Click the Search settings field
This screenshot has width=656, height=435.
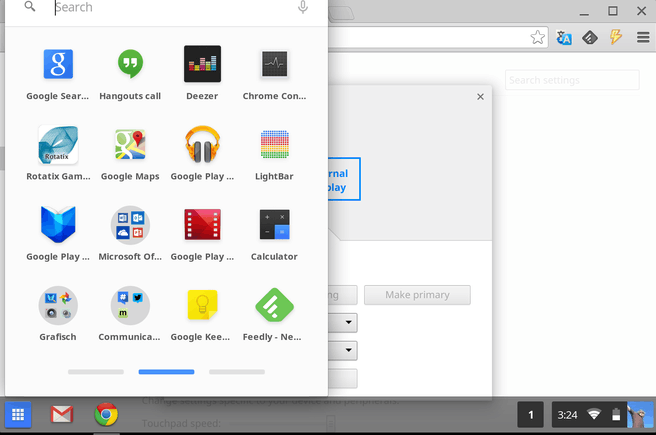coord(572,80)
